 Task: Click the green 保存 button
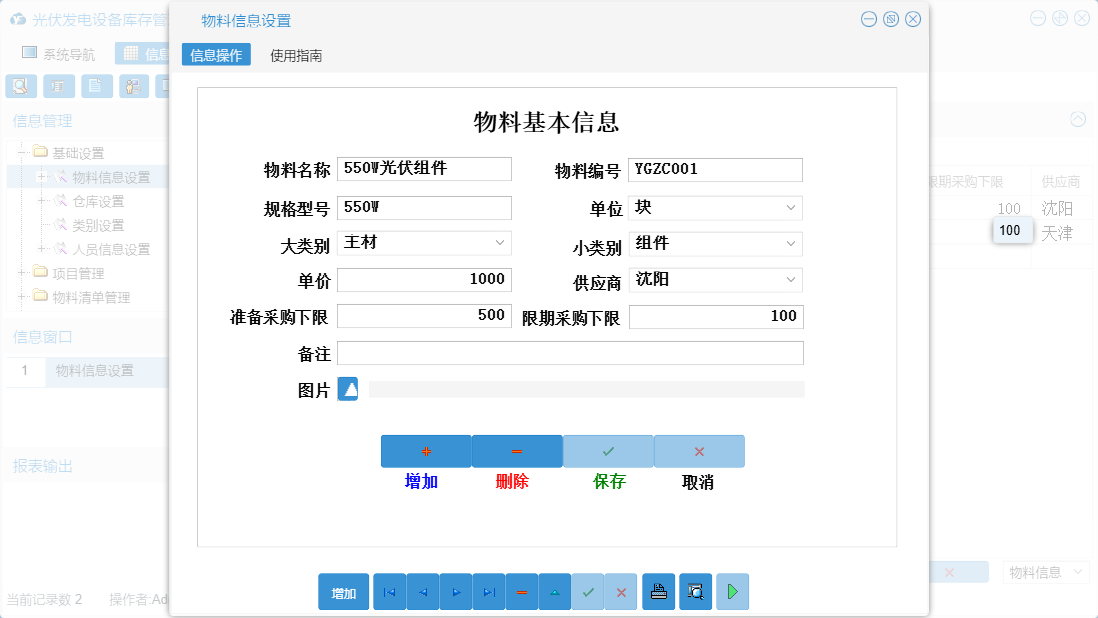607,451
